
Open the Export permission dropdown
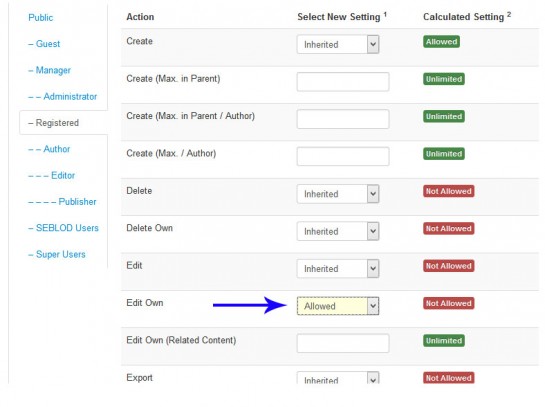coord(338,378)
